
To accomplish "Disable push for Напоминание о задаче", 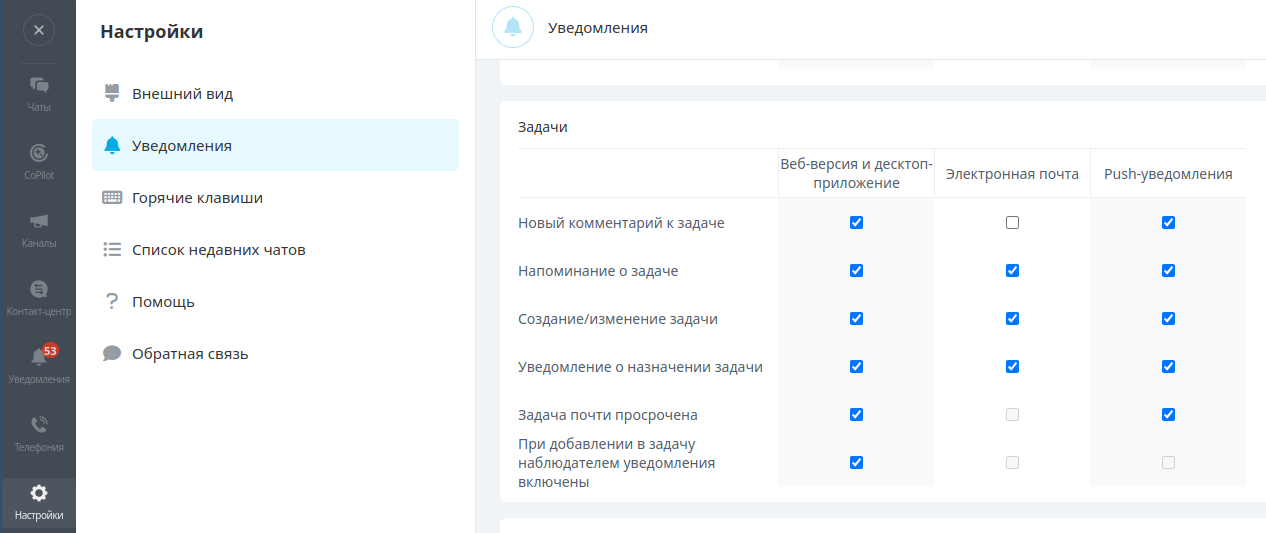I will point(1168,271).
